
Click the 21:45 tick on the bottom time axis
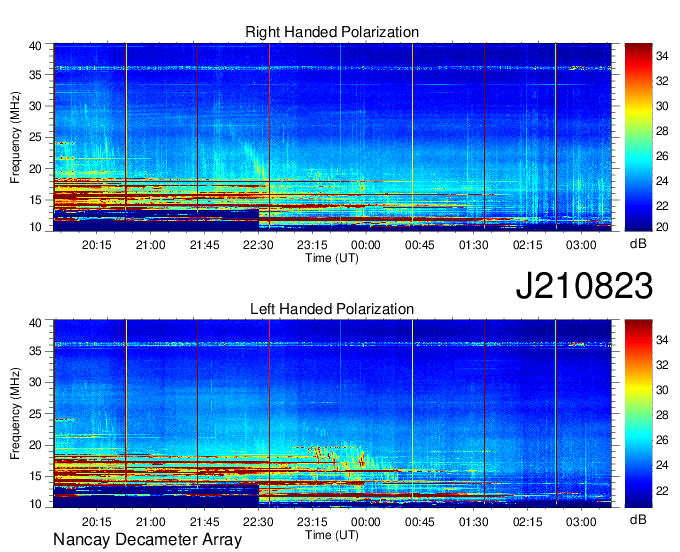[x=204, y=522]
